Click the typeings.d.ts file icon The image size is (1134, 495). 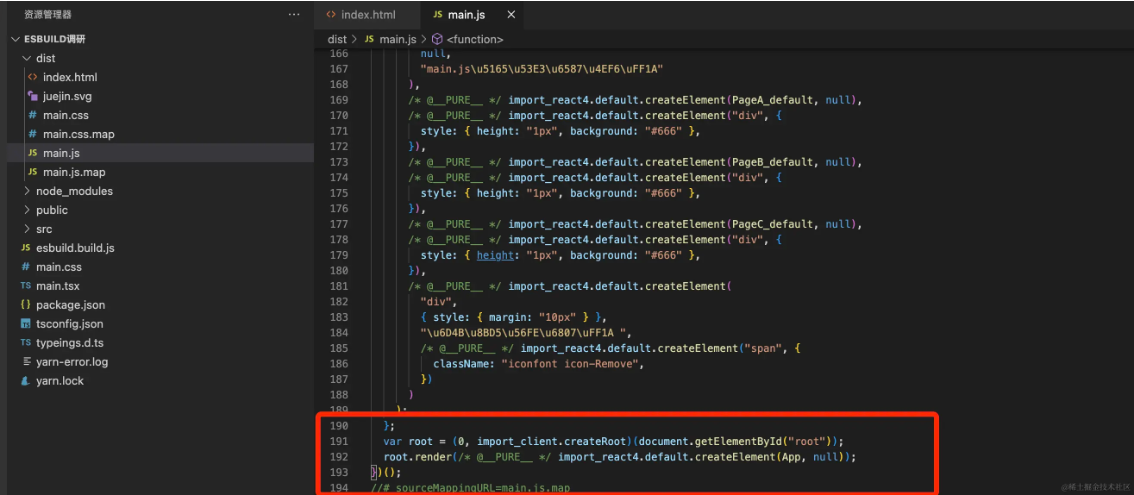coord(26,343)
